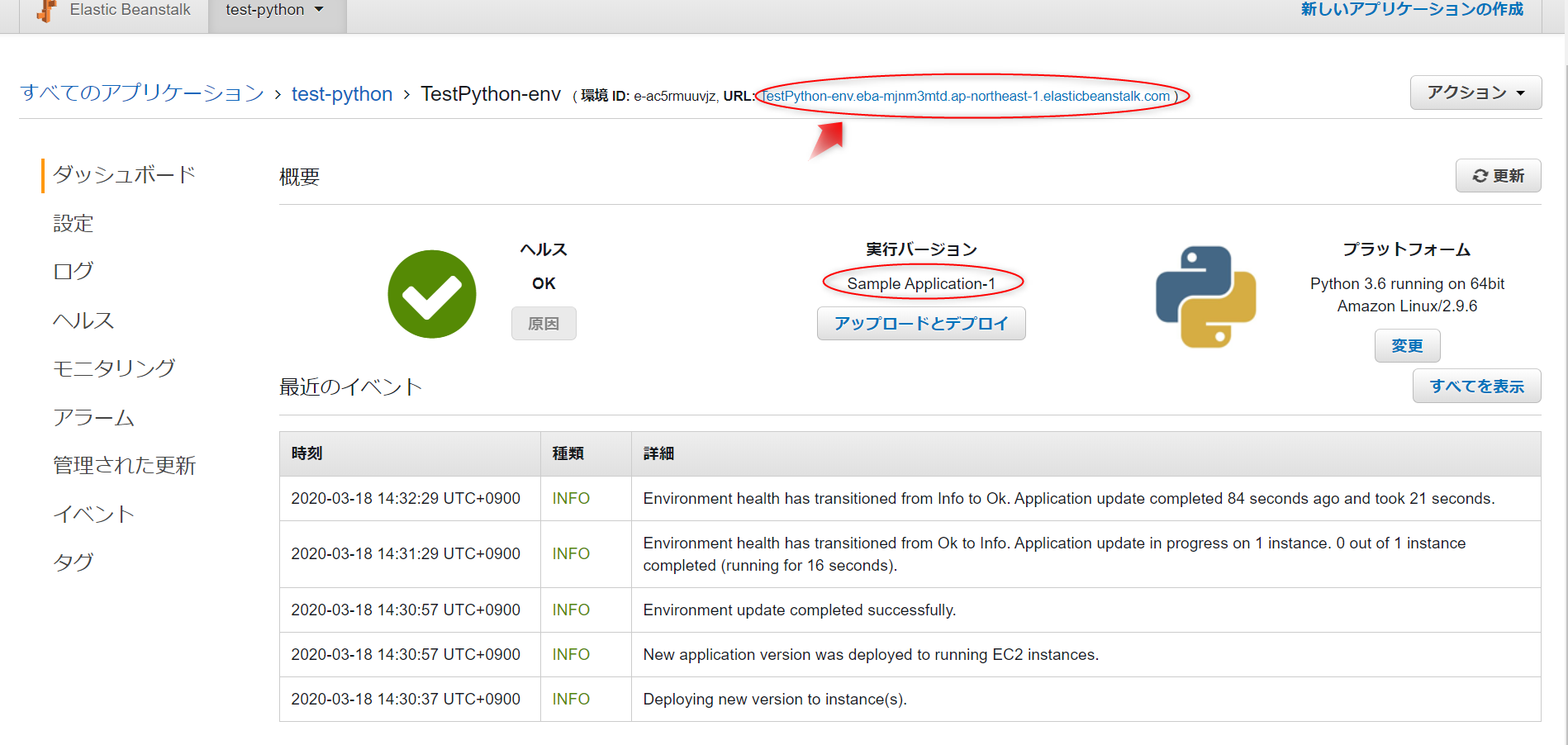Viewport: 1568px width, 745px height.
Task: Open ヘルス in the sidebar
Action: tap(83, 320)
